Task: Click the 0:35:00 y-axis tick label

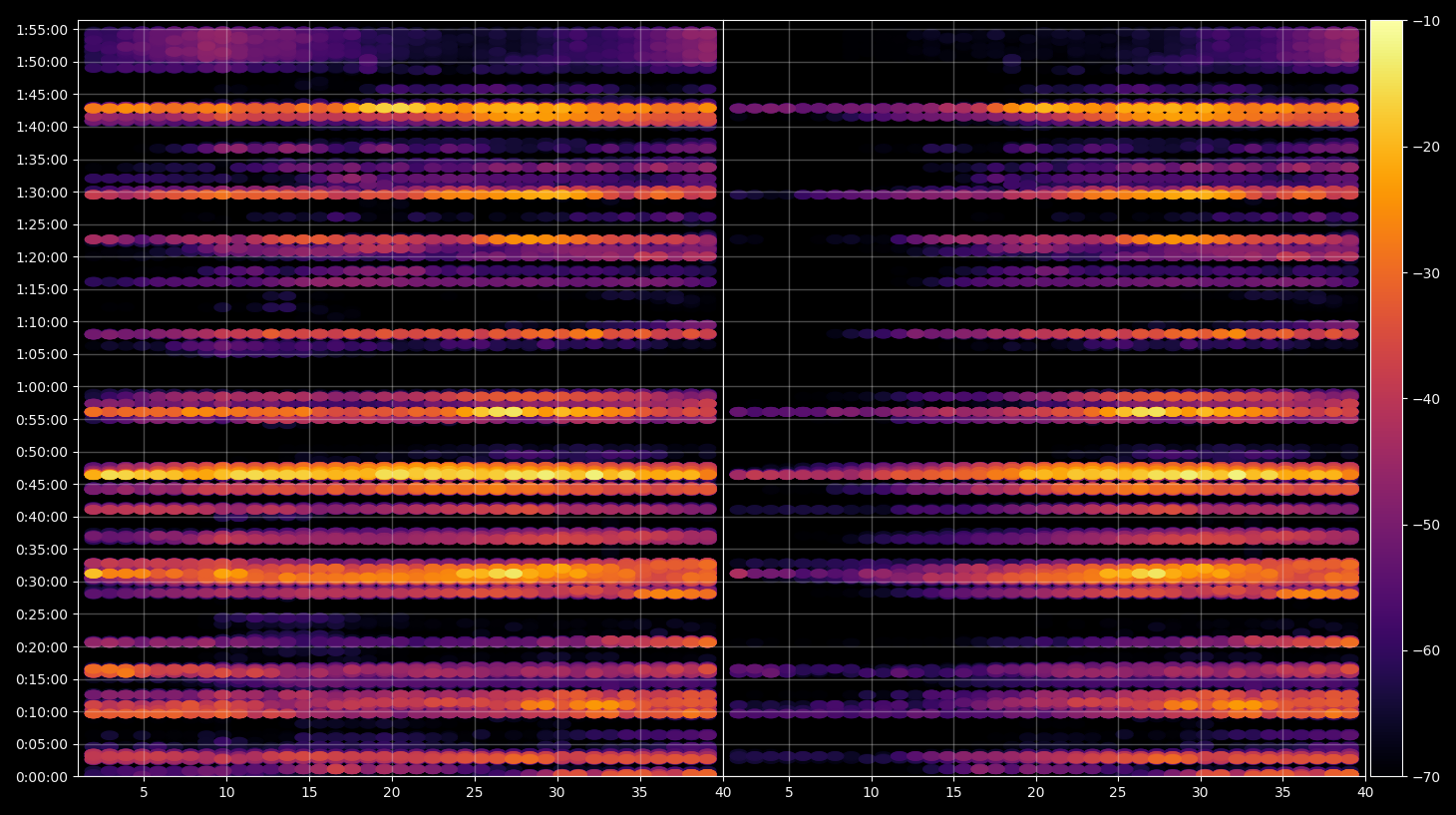Action: (42, 550)
